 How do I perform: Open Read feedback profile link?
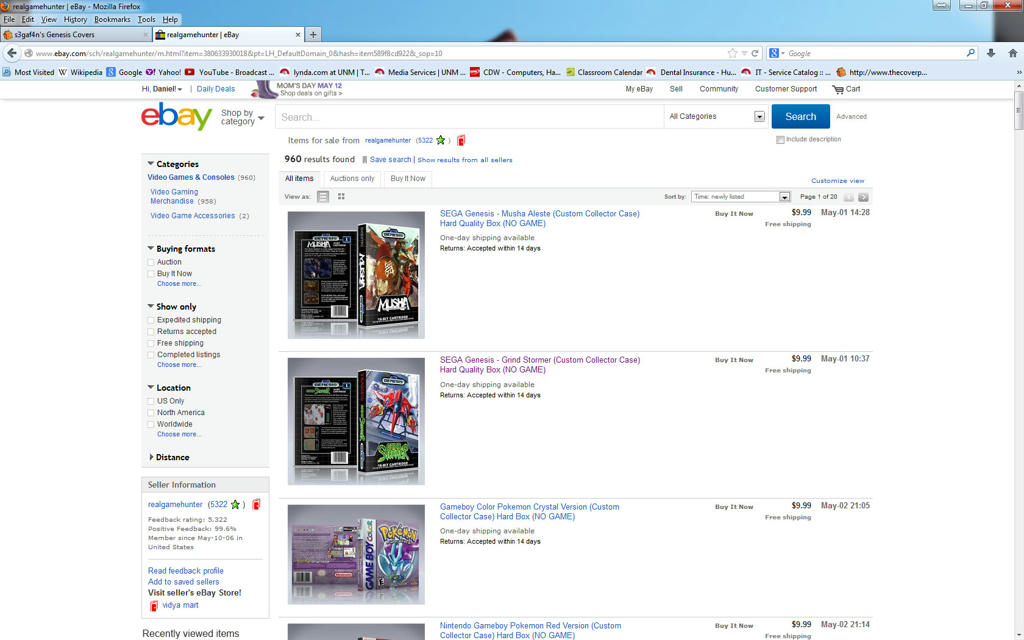click(185, 571)
